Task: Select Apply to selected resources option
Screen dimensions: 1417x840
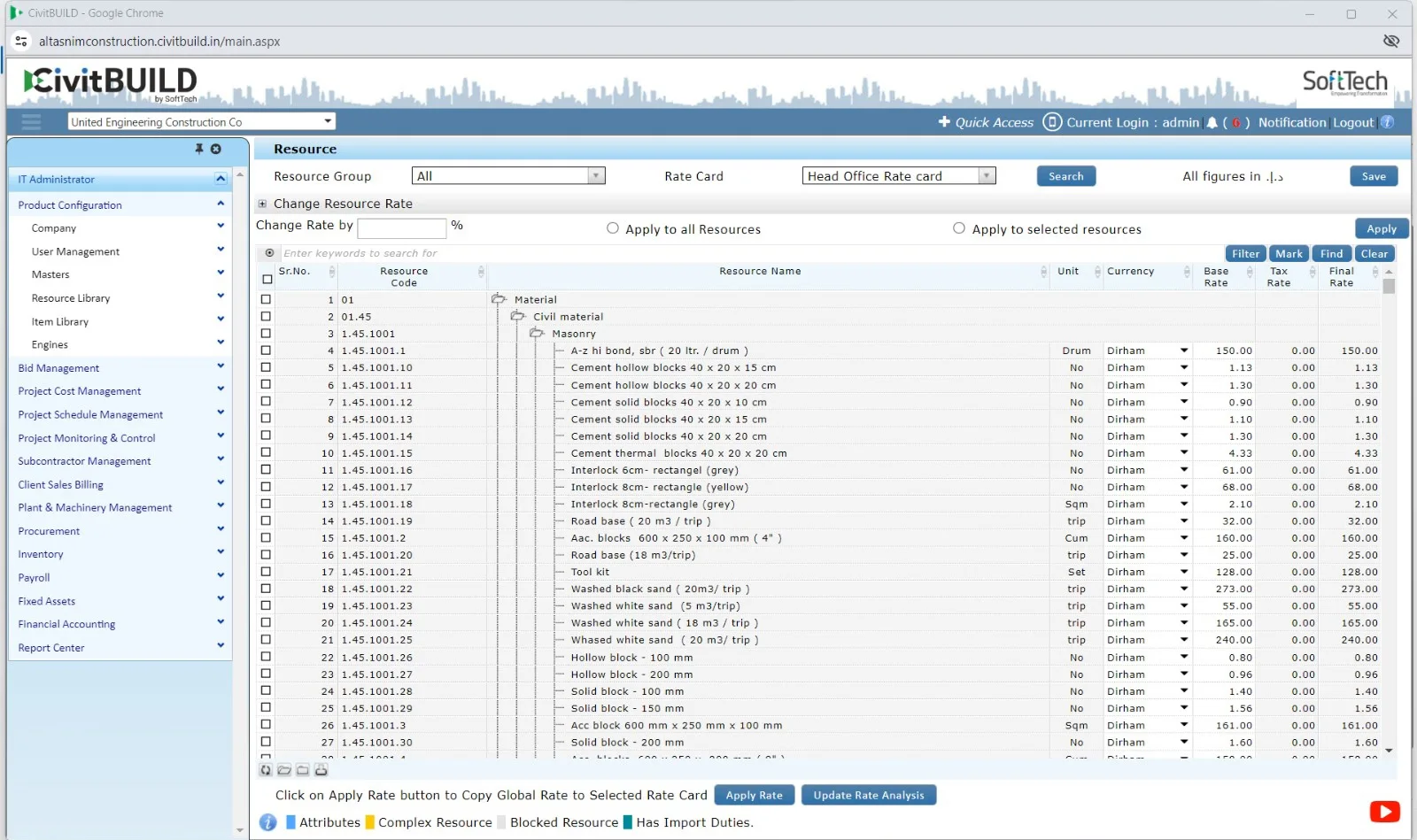Action: coord(959,228)
